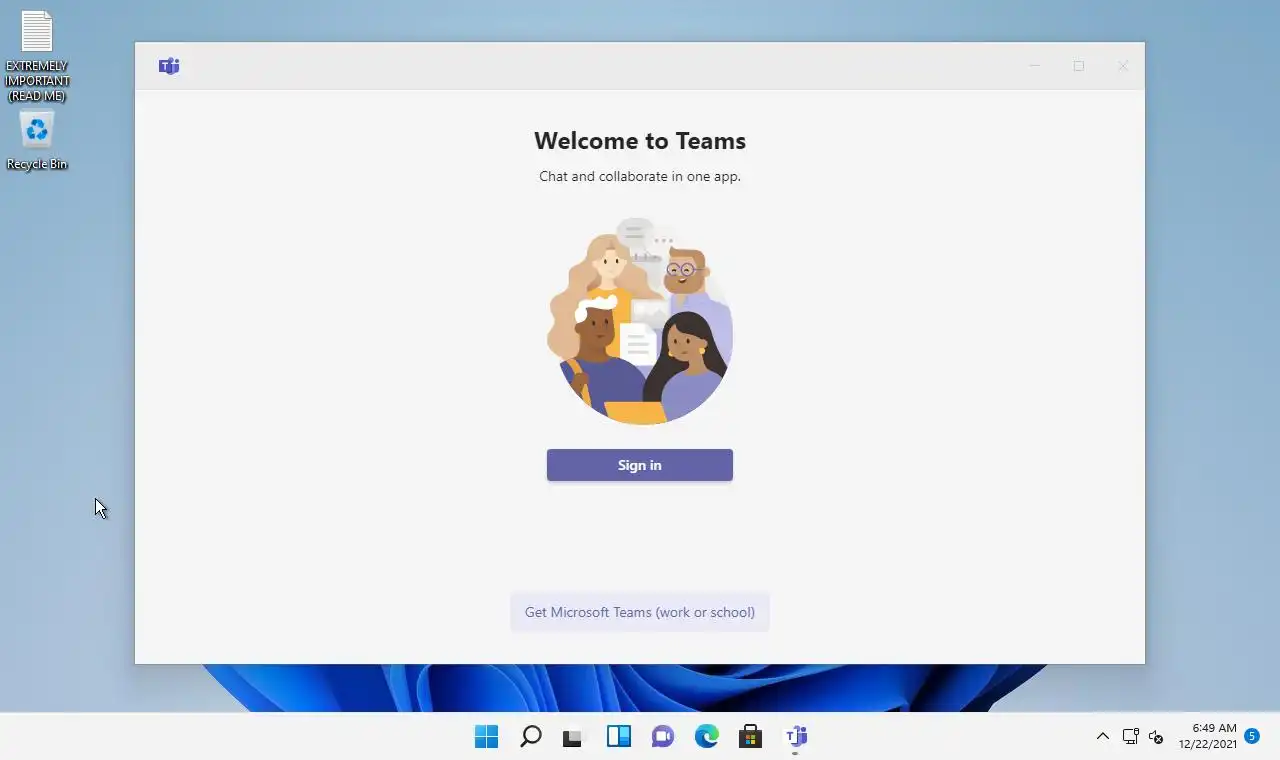
Task: Maximize the Teams window
Action: 1079,66
